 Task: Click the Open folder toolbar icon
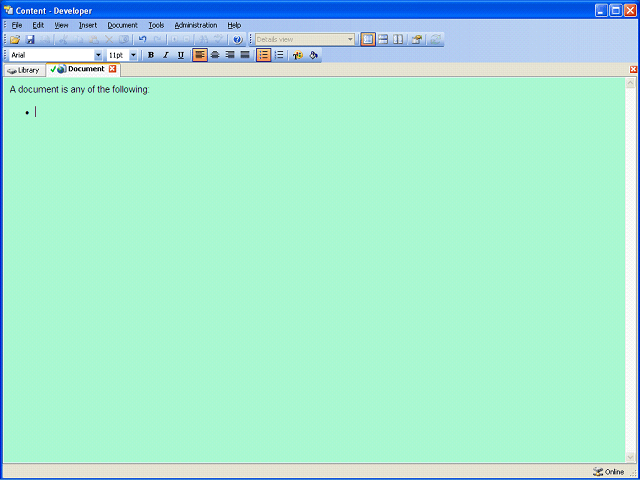(x=15, y=40)
